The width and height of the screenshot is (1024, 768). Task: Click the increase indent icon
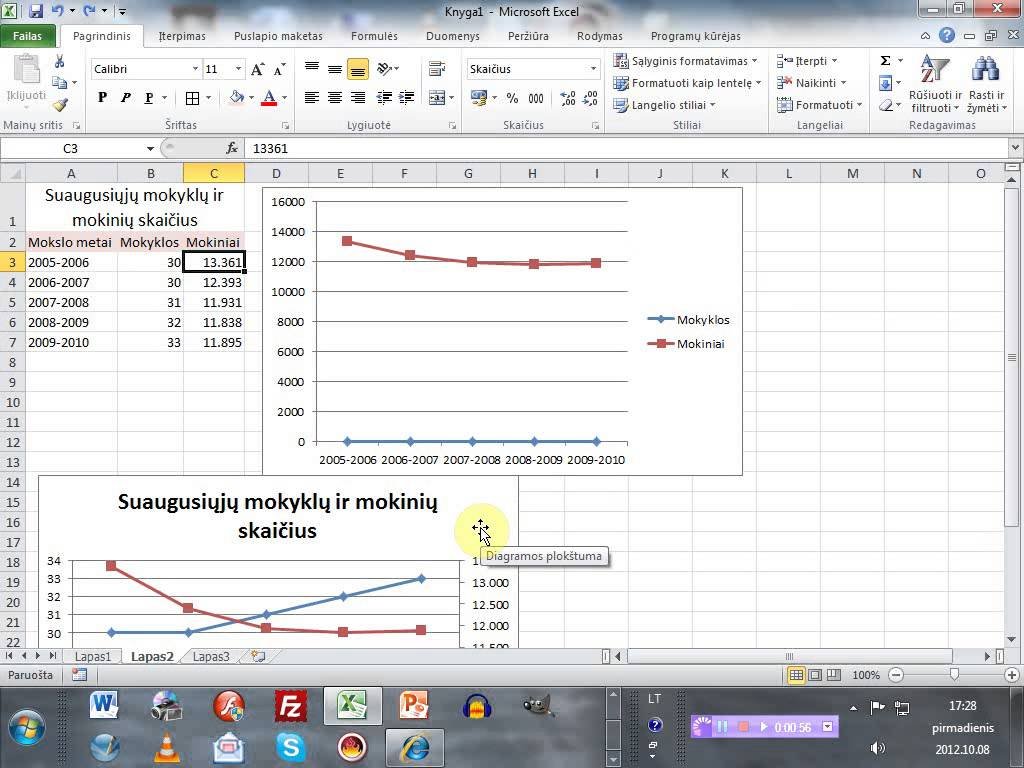406,98
